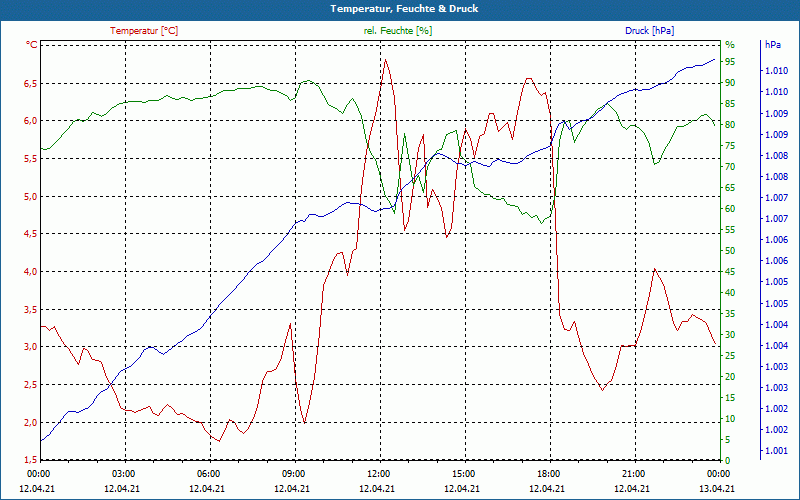The height and width of the screenshot is (500, 800).
Task: Click the "%" unit label above humidity axis
Action: [x=730, y=45]
